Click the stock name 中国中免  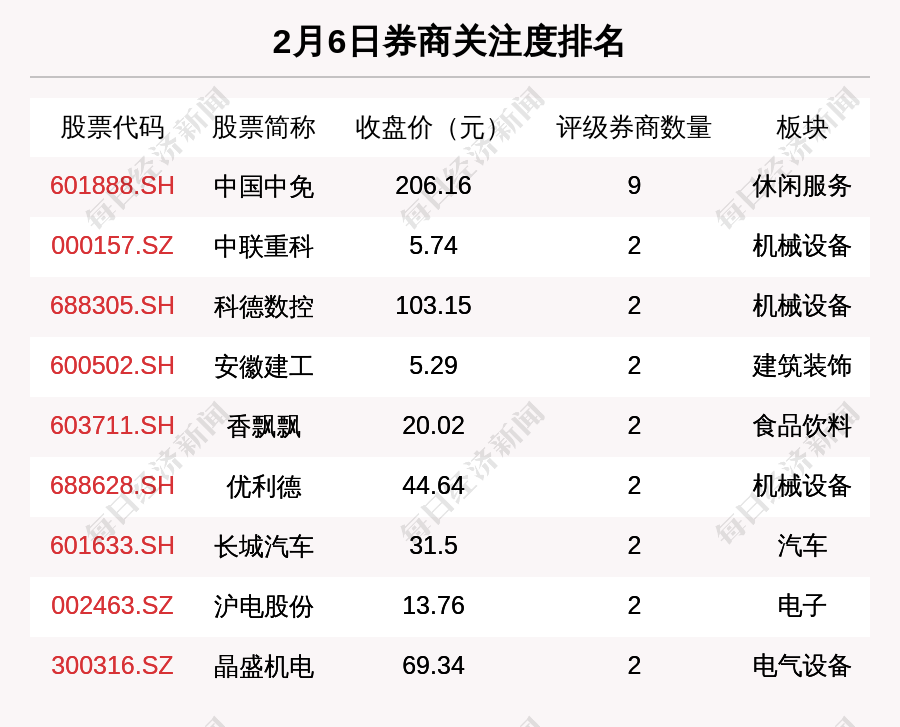pos(263,186)
